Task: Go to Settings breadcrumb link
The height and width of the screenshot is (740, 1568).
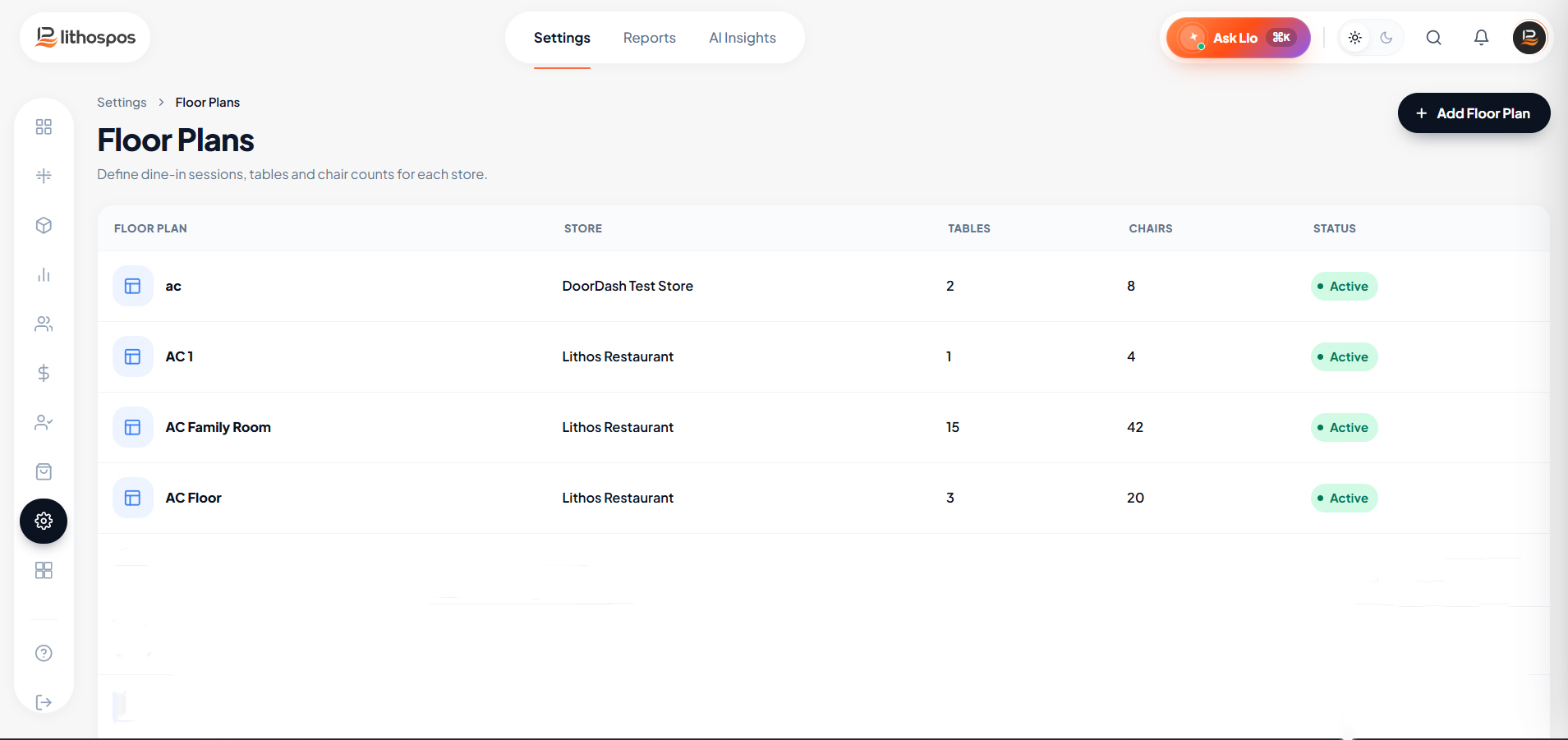Action: point(122,103)
